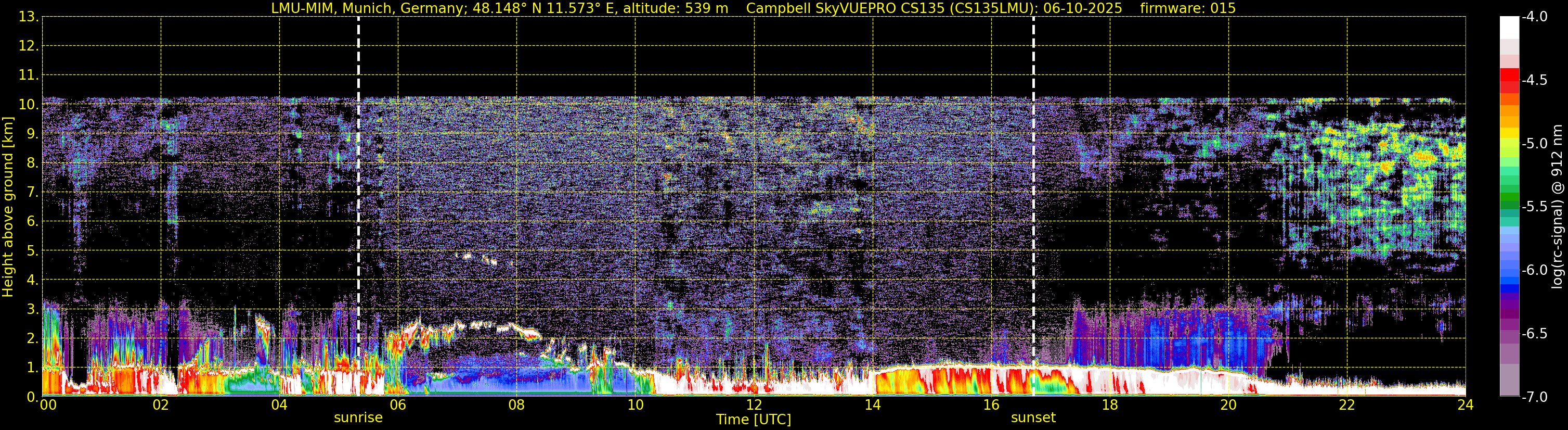The width and height of the screenshot is (1568, 430).
Task: Click the '16' time-axis tick label
Action: click(991, 406)
